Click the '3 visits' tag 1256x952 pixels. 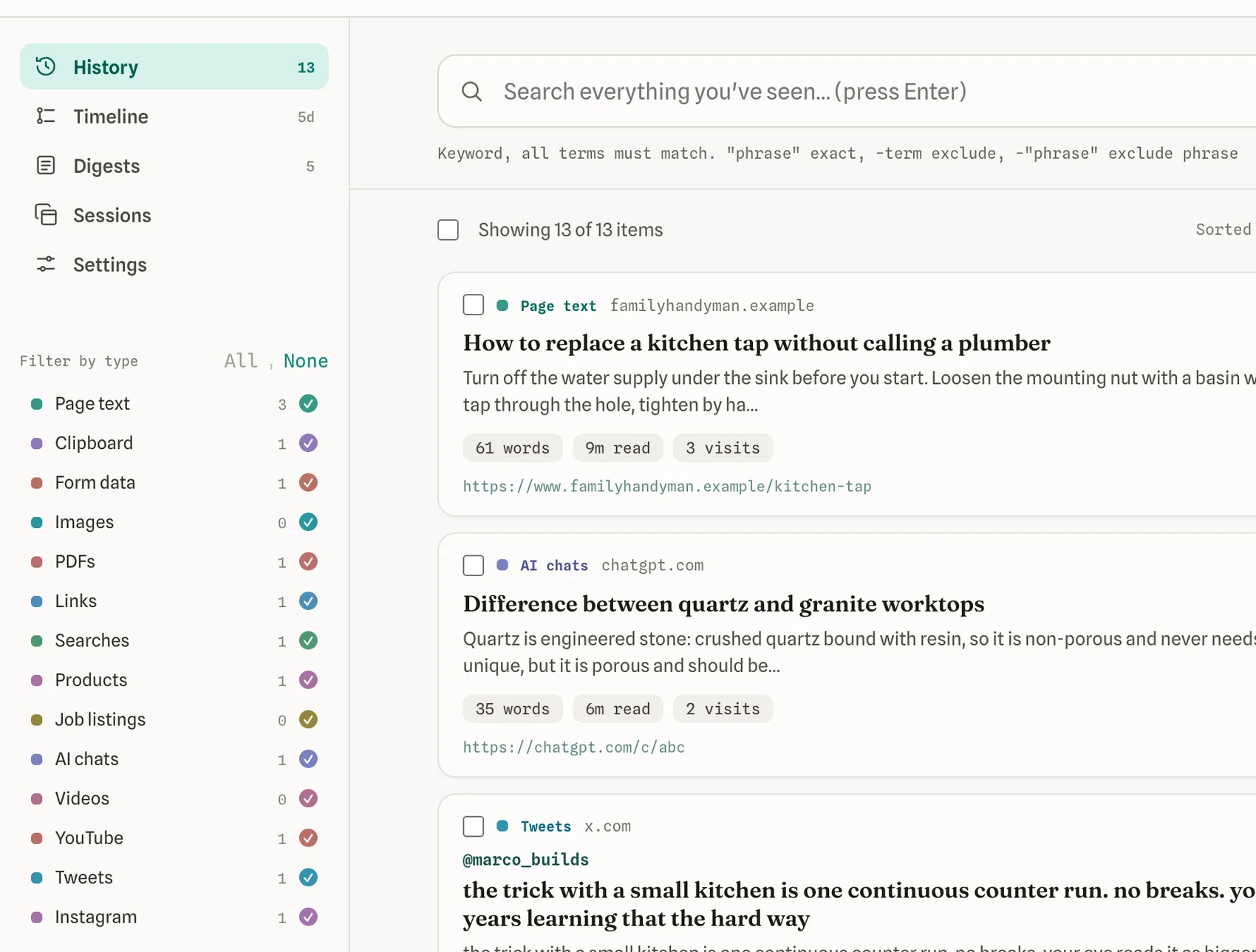coord(723,448)
